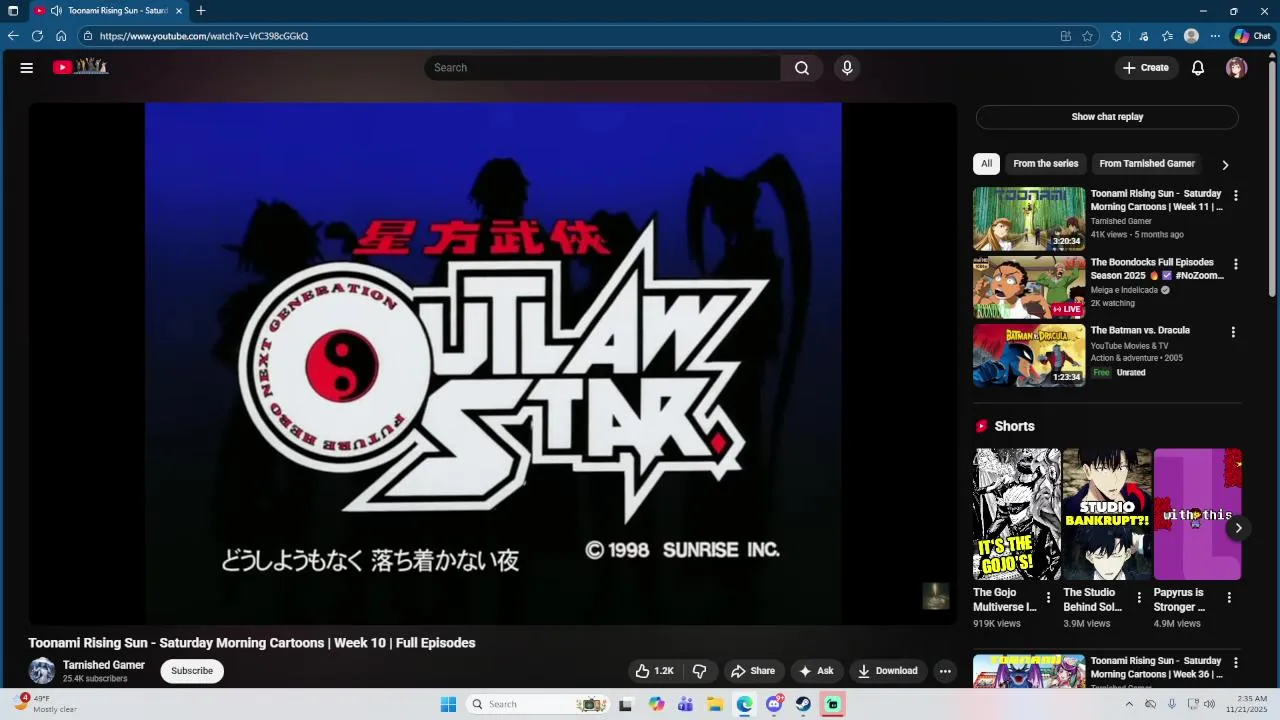Screen dimensions: 1280x720
Task: Open options for Papyrus is Stronger short
Action: coord(1229,598)
